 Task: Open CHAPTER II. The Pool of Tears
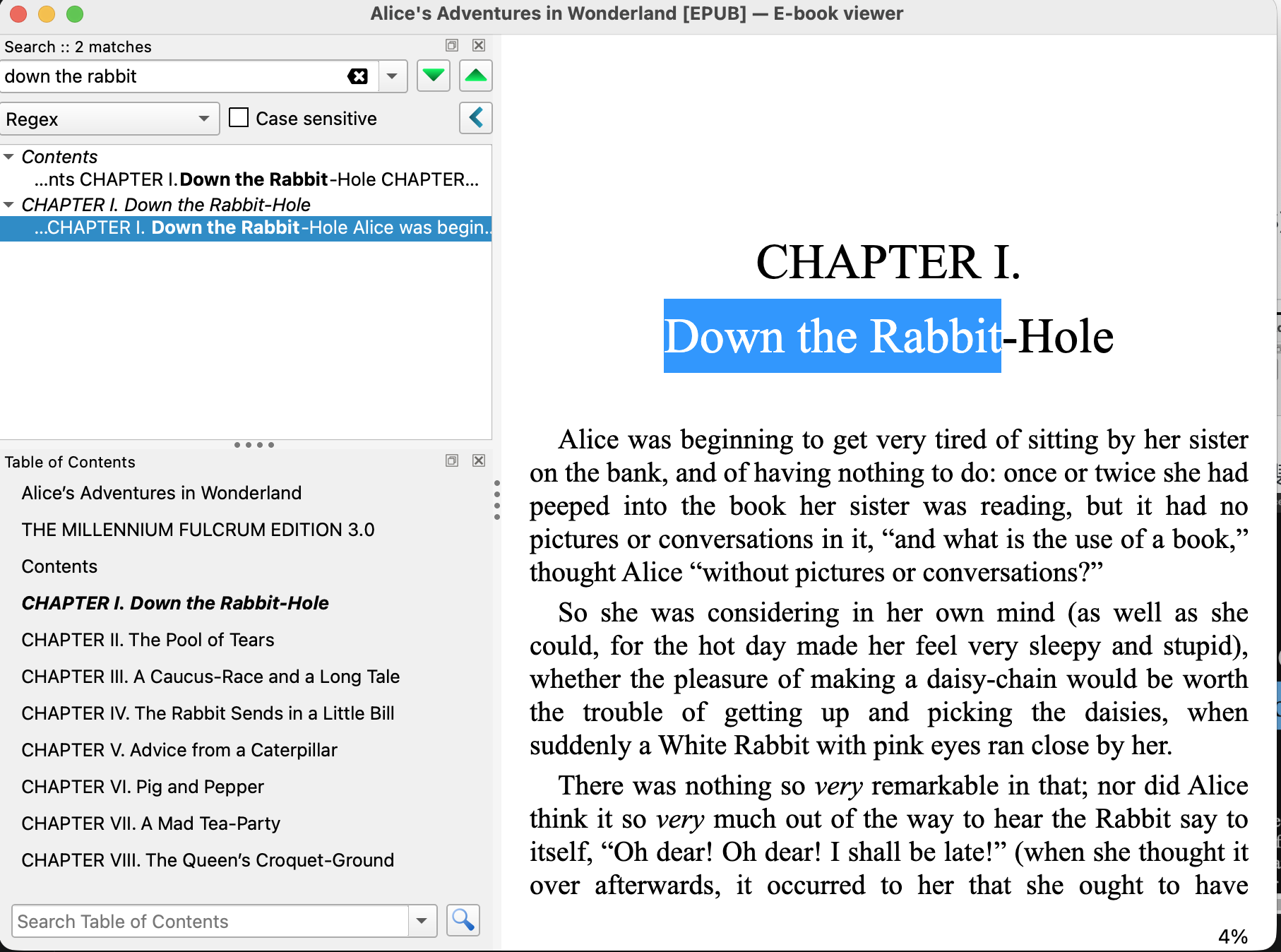coord(148,640)
